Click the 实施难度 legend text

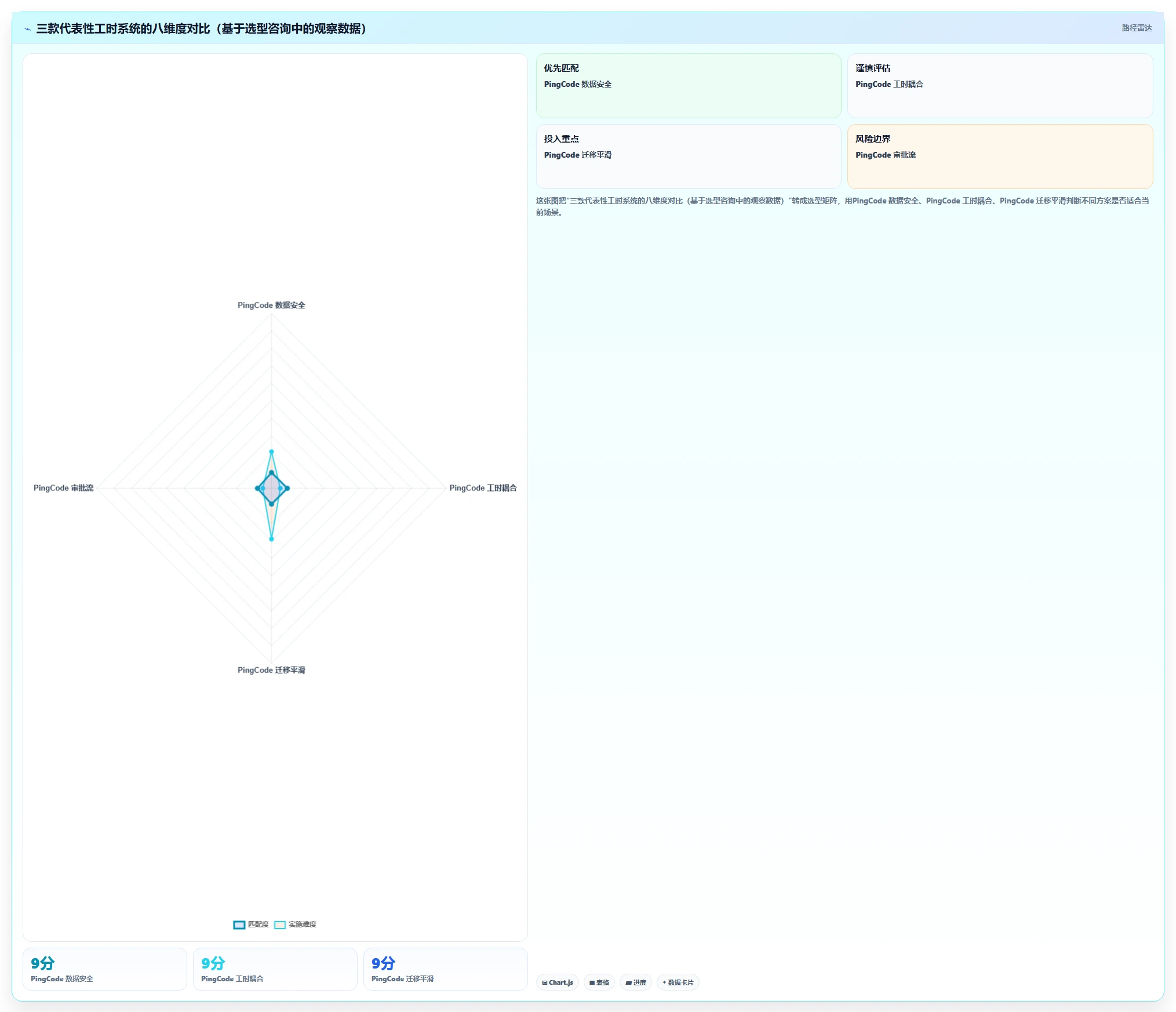click(303, 924)
